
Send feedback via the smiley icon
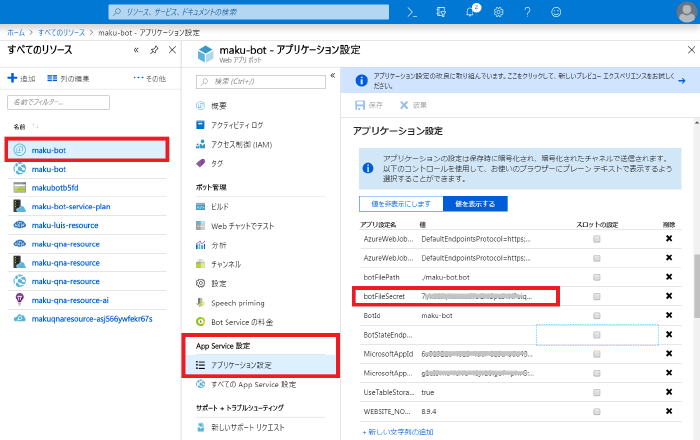(x=556, y=12)
